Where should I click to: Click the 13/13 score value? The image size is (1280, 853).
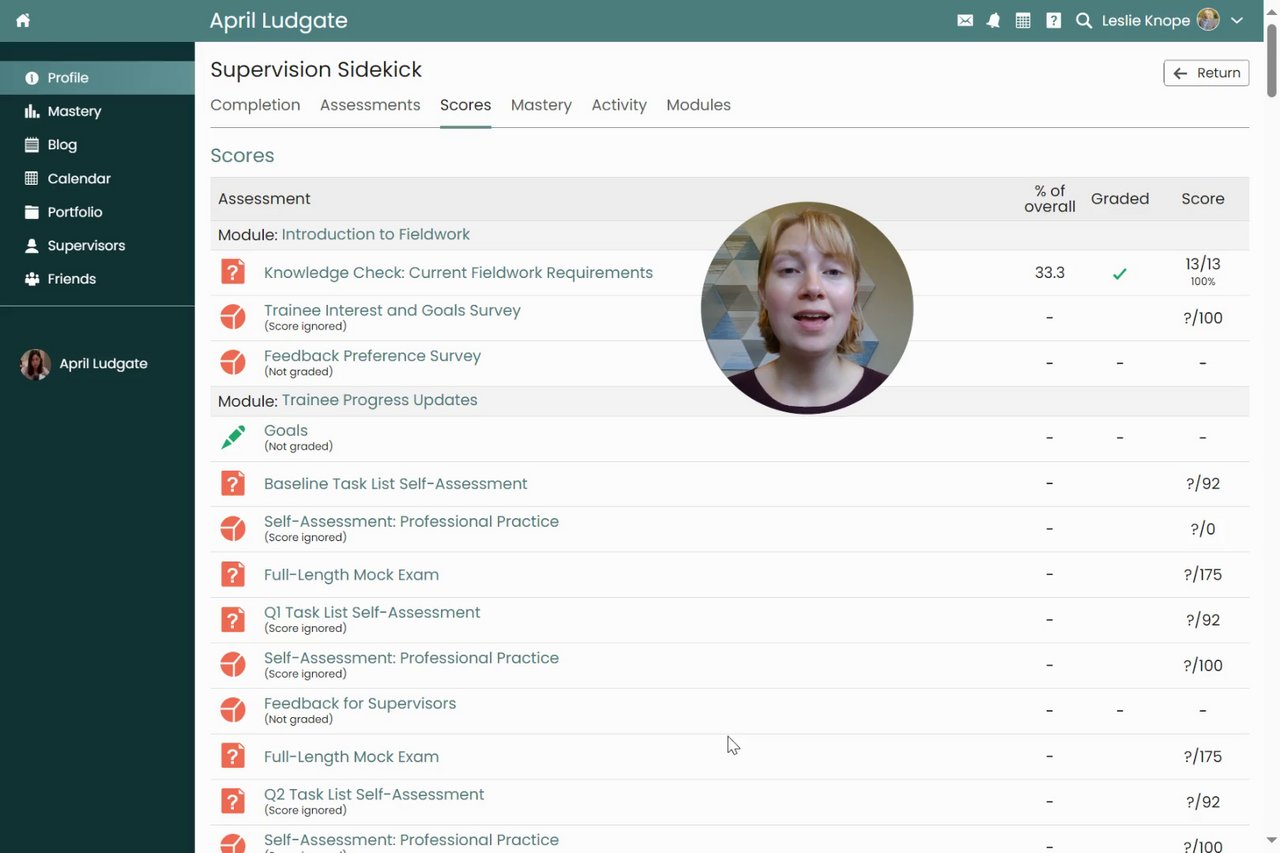click(x=1203, y=264)
